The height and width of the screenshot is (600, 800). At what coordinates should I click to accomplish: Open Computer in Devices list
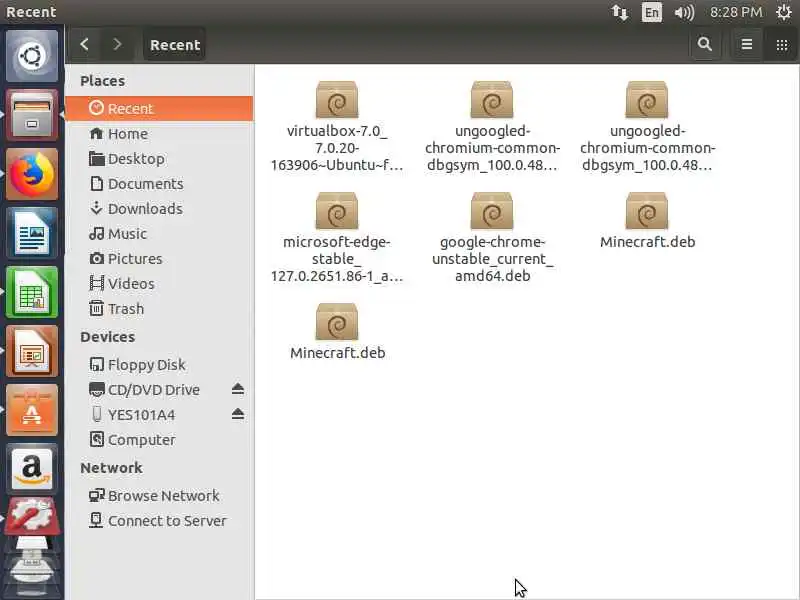(x=159, y=440)
